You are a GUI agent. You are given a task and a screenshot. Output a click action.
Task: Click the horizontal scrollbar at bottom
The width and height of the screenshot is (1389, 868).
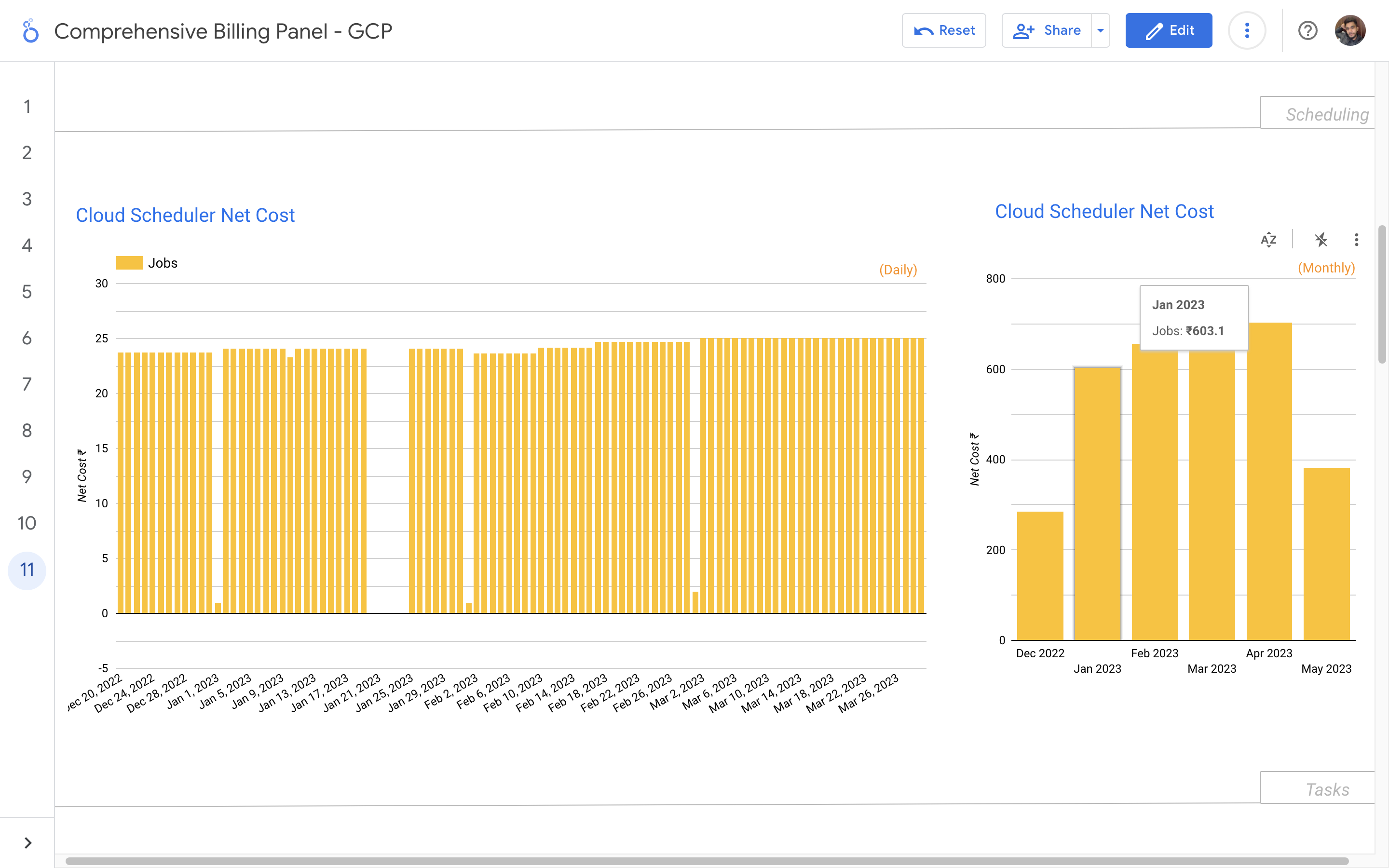(x=706, y=861)
